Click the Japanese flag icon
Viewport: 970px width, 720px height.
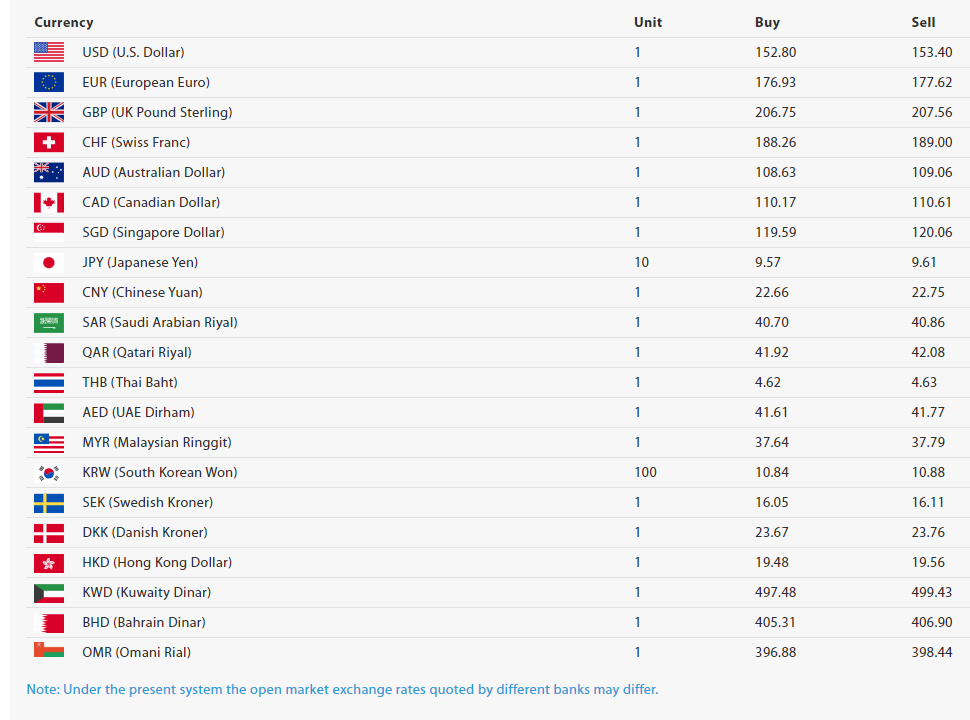pos(49,262)
